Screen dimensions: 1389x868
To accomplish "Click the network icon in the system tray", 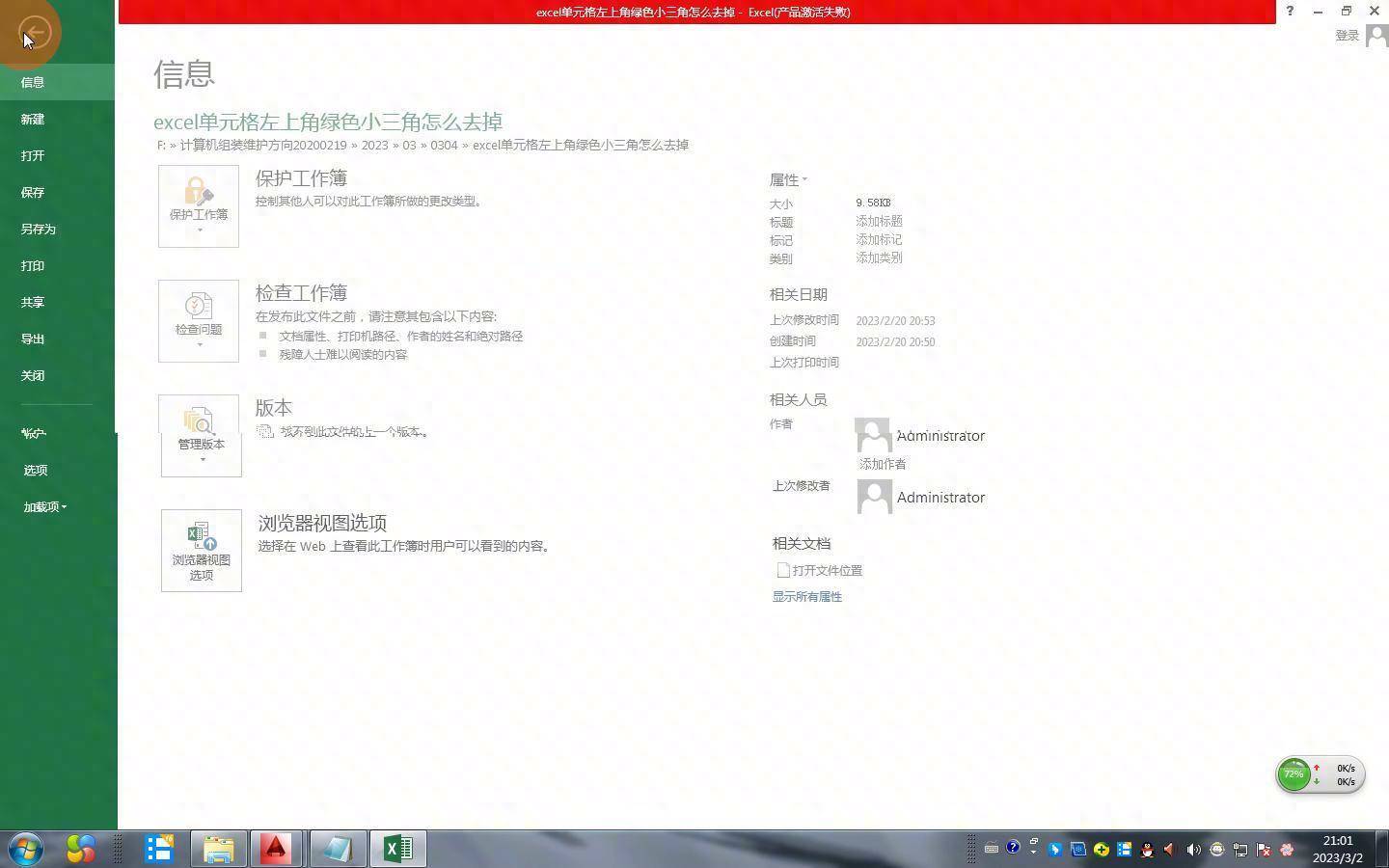I will tap(1241, 850).
